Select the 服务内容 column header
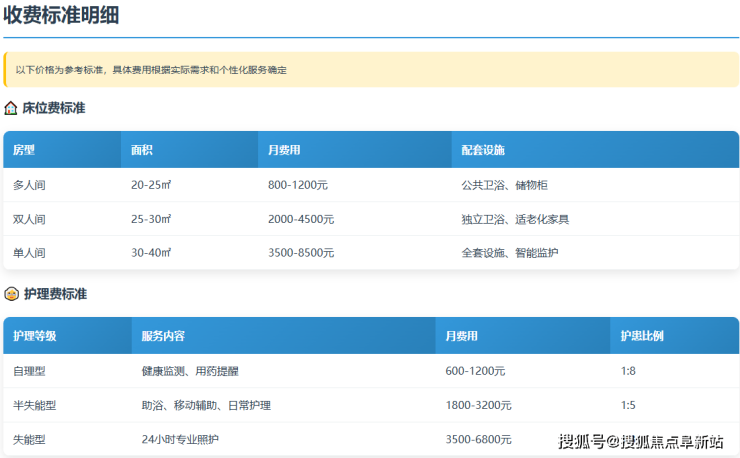 (x=163, y=336)
